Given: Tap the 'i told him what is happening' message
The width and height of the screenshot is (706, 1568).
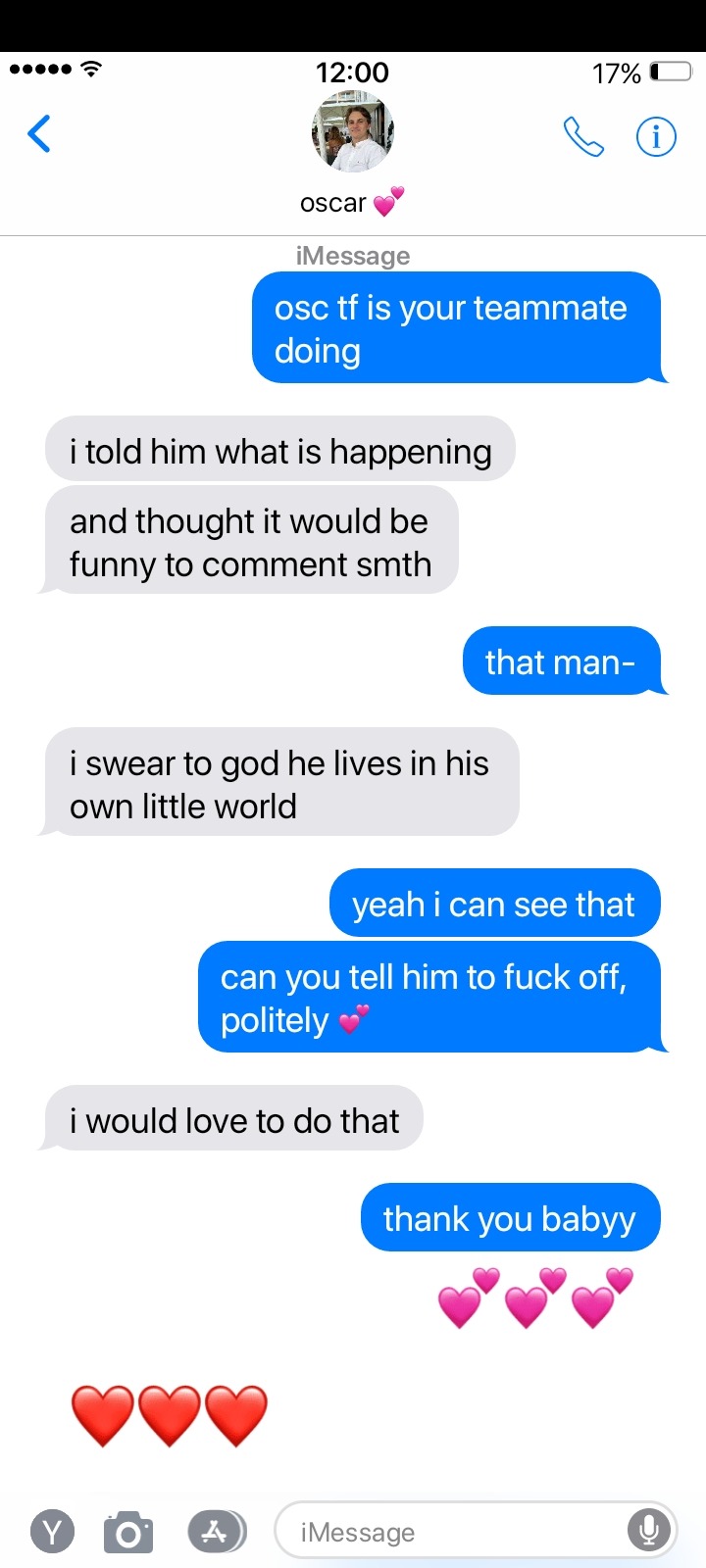Looking at the screenshot, I should pyautogui.click(x=280, y=450).
